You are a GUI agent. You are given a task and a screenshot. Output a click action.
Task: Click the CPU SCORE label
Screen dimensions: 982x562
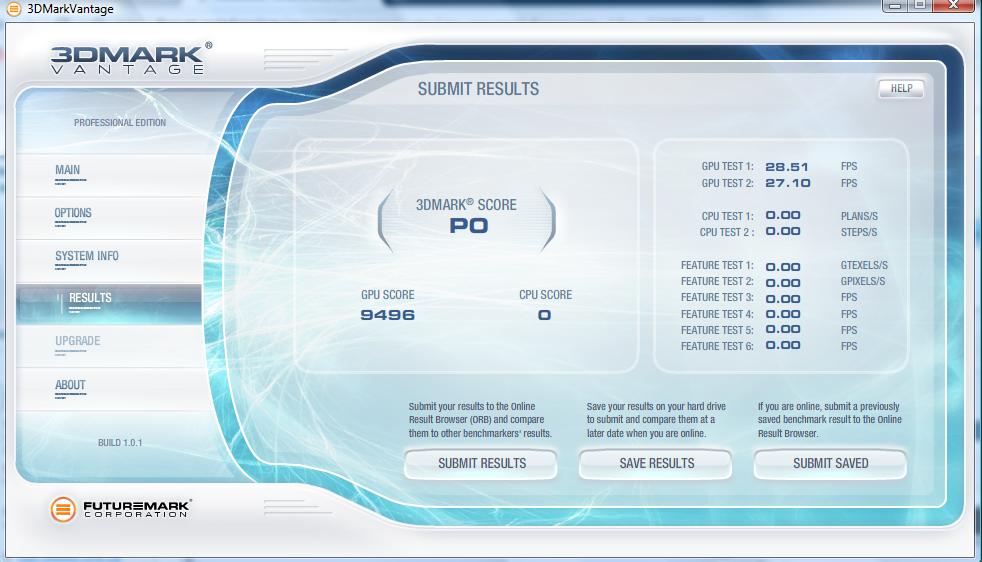coord(545,294)
